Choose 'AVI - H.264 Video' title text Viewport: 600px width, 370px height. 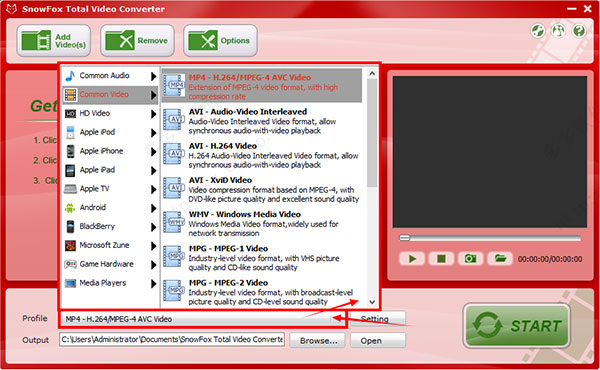tap(223, 146)
